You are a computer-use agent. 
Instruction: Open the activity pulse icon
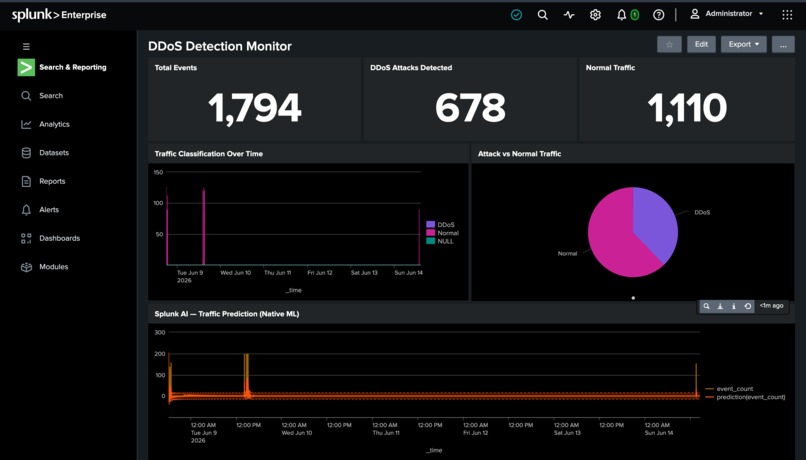pos(569,15)
